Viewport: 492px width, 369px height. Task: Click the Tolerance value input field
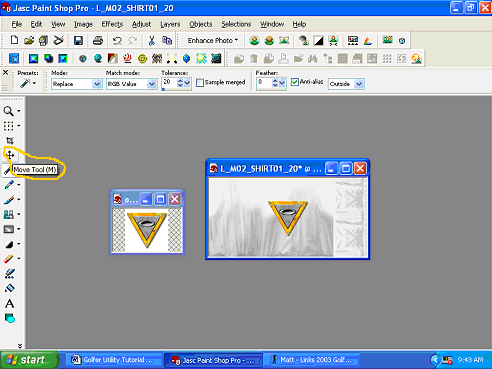click(169, 83)
